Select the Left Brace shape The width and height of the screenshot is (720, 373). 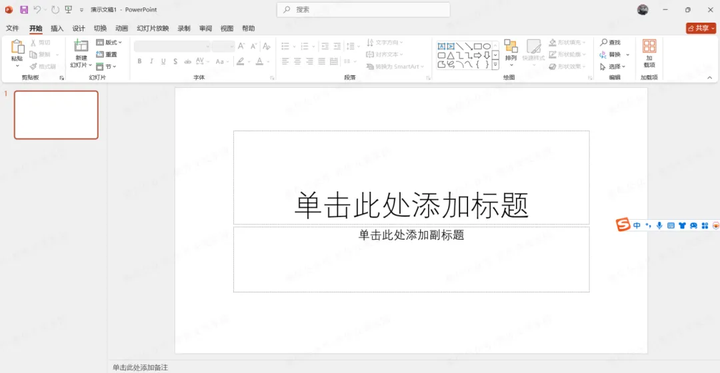tap(478, 64)
